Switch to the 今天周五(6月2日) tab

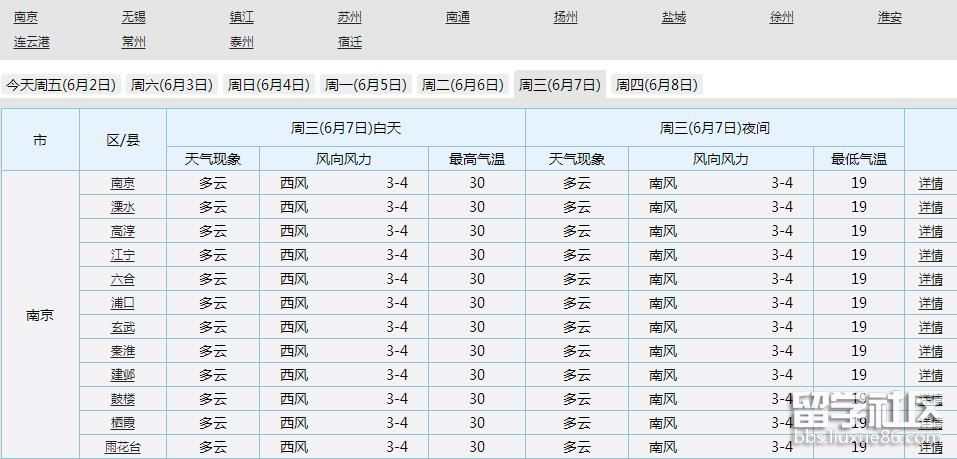[61, 85]
